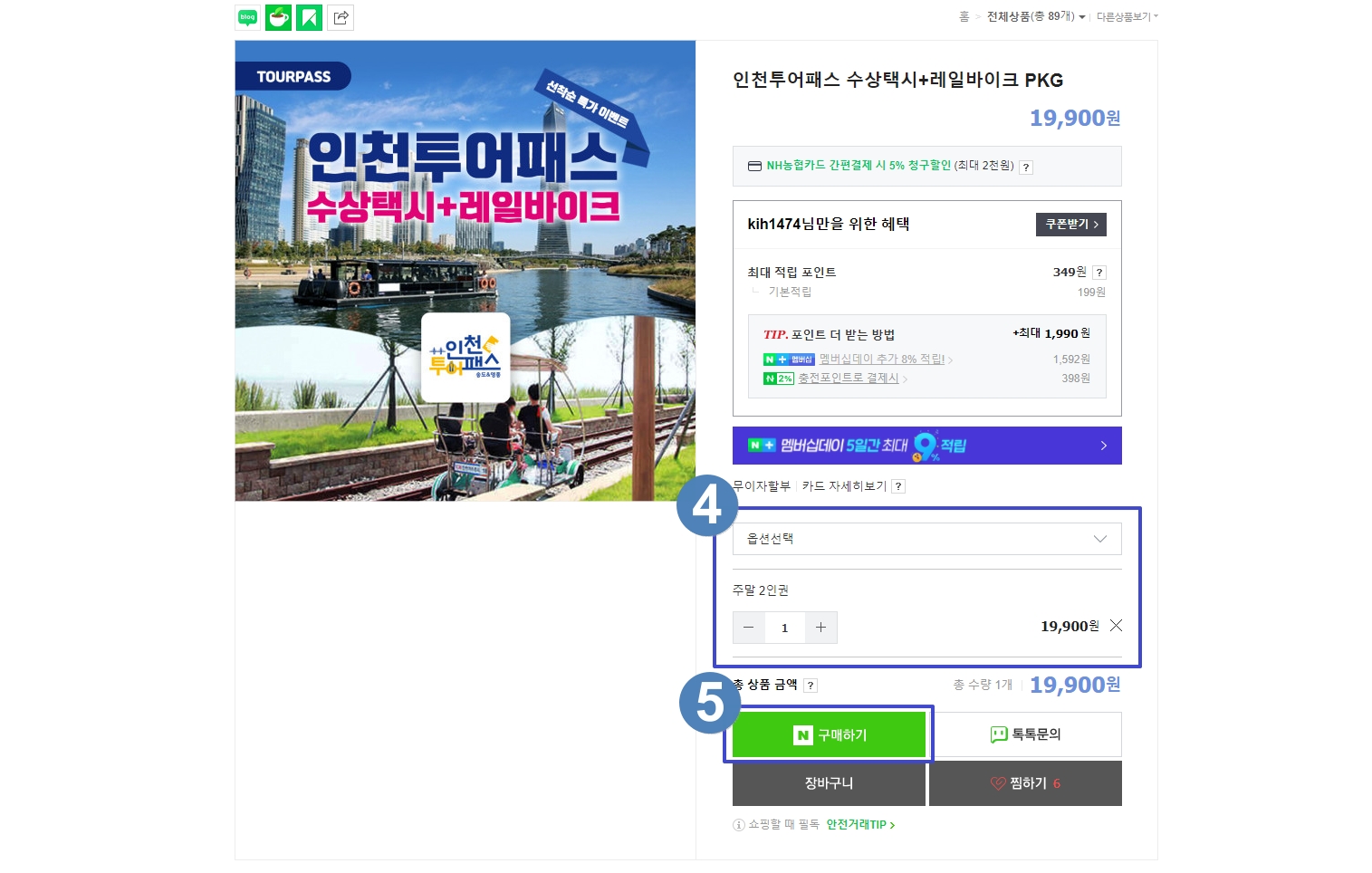Open the share arrow icon

(x=341, y=17)
